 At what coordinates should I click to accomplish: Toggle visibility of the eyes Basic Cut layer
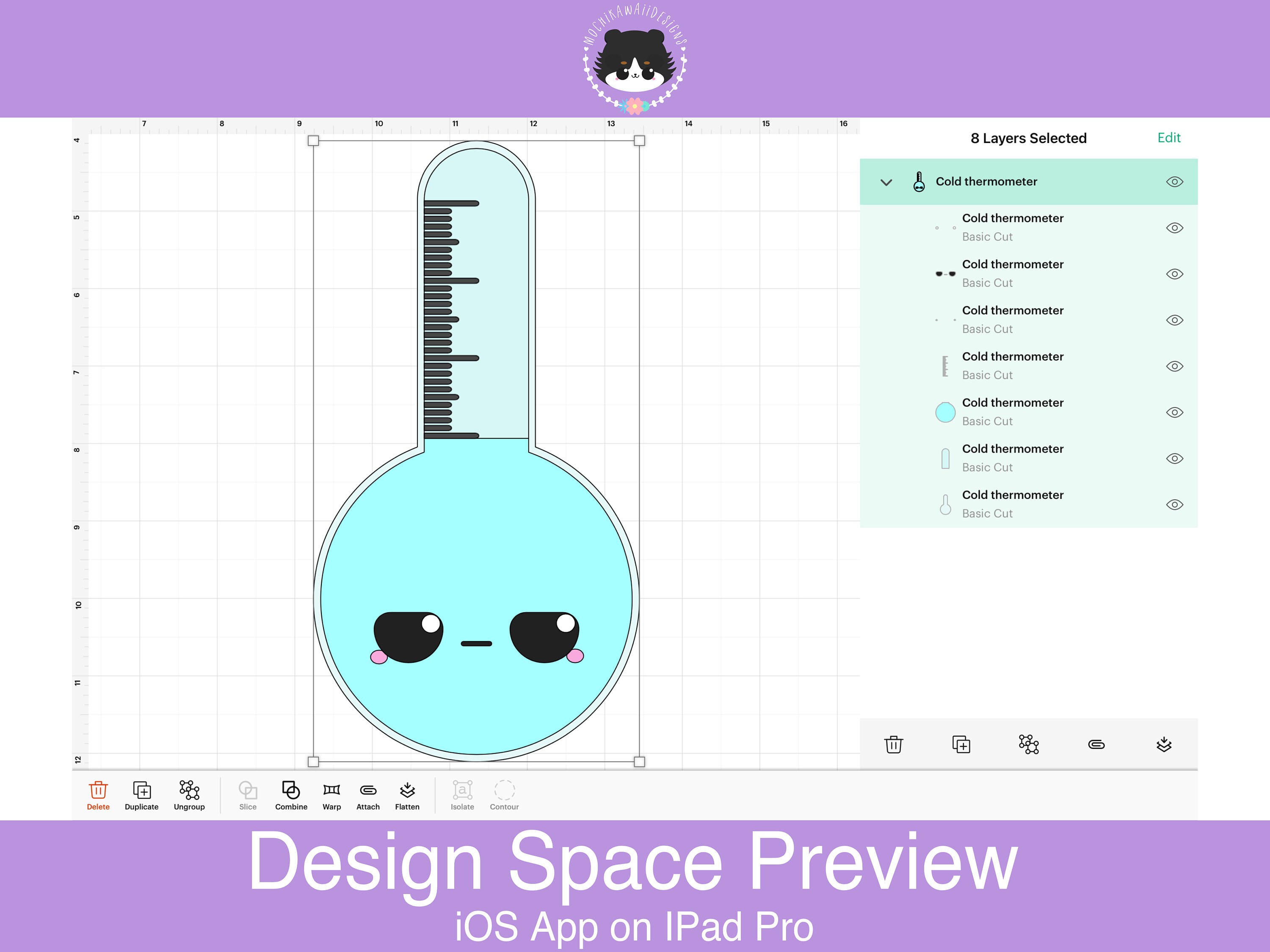1174,274
